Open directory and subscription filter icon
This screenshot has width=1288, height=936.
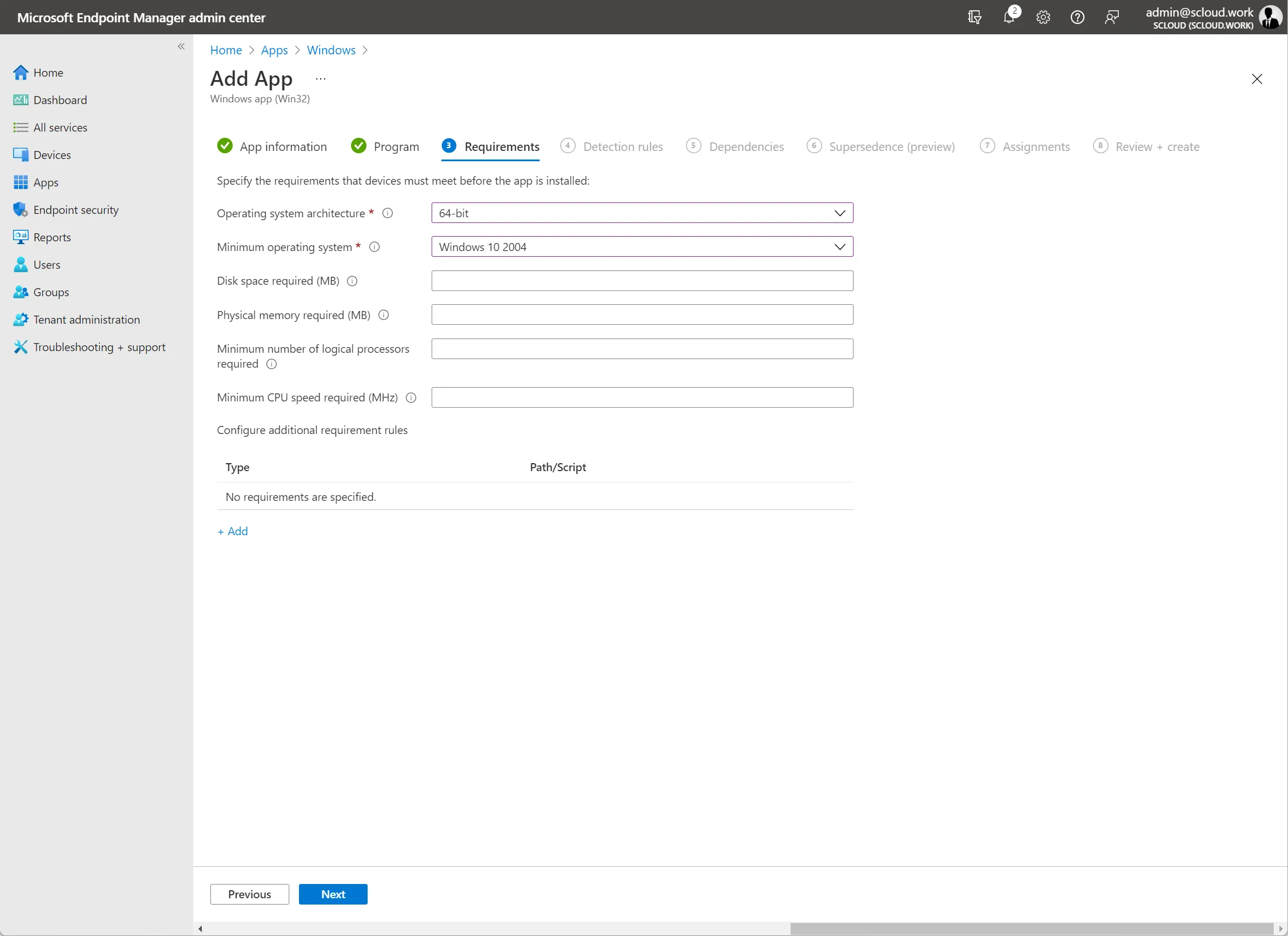[x=975, y=17]
